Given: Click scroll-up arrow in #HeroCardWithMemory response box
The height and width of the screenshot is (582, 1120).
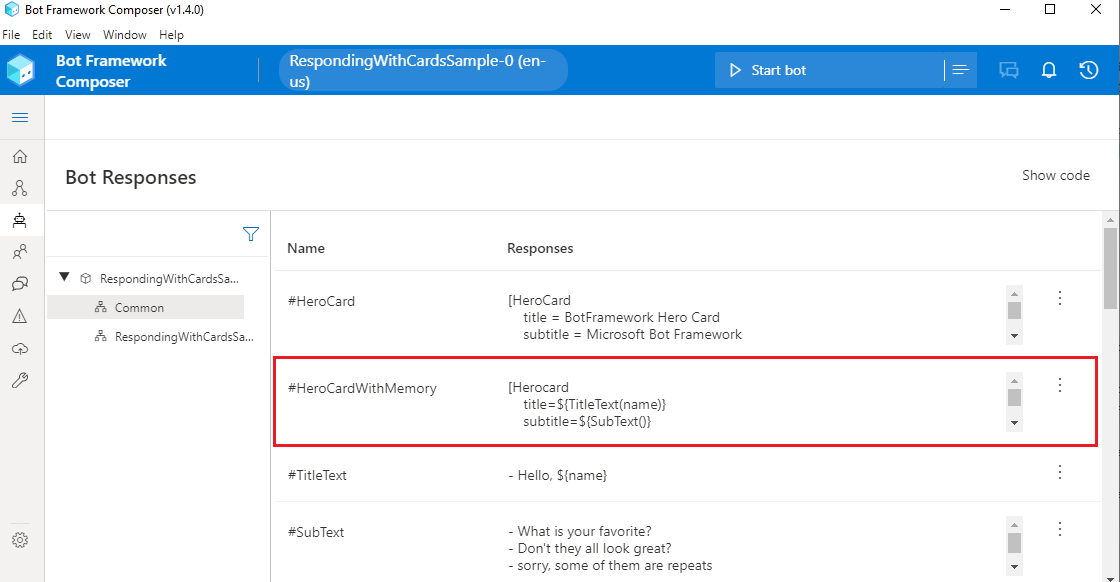Looking at the screenshot, I should coord(1014,381).
